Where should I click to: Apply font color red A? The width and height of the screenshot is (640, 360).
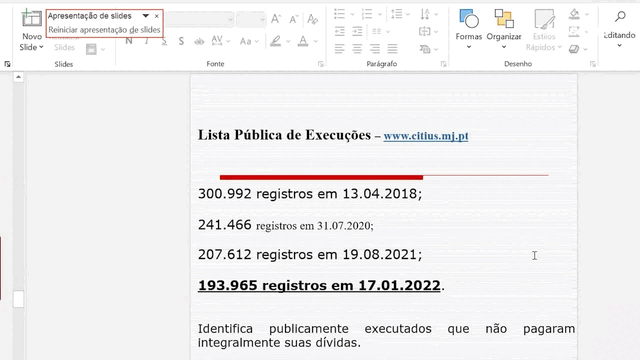coord(303,41)
